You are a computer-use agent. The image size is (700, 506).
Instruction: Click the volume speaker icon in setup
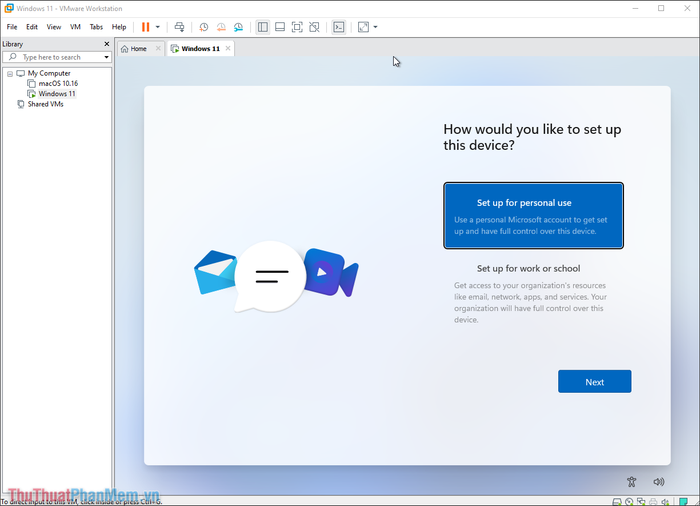[x=658, y=482]
